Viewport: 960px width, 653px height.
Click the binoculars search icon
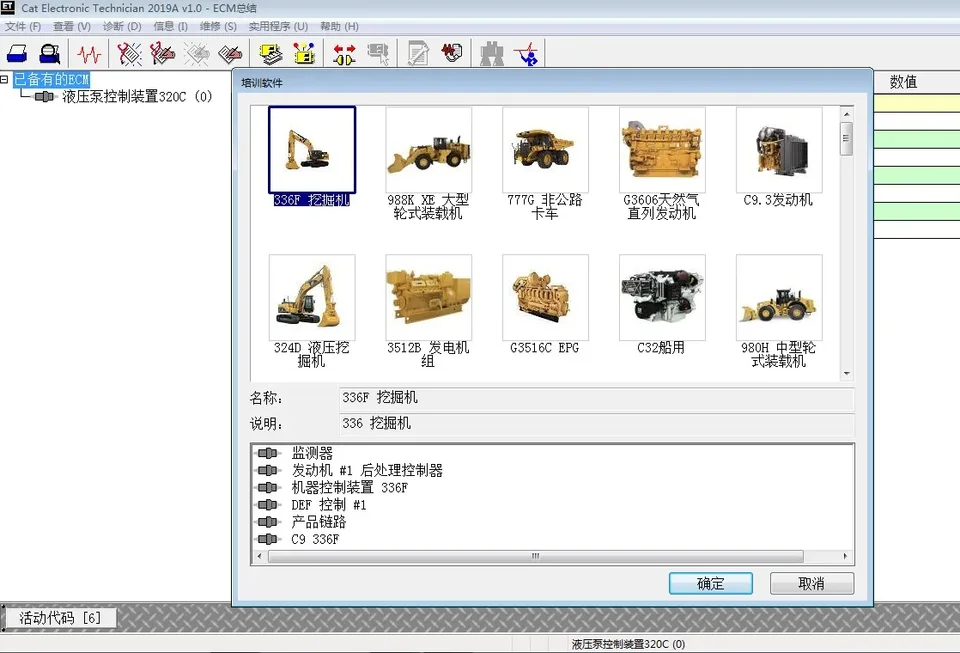point(492,54)
